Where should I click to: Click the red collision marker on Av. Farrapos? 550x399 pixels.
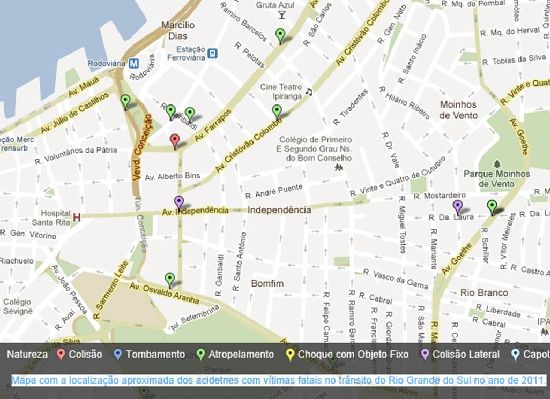175,142
